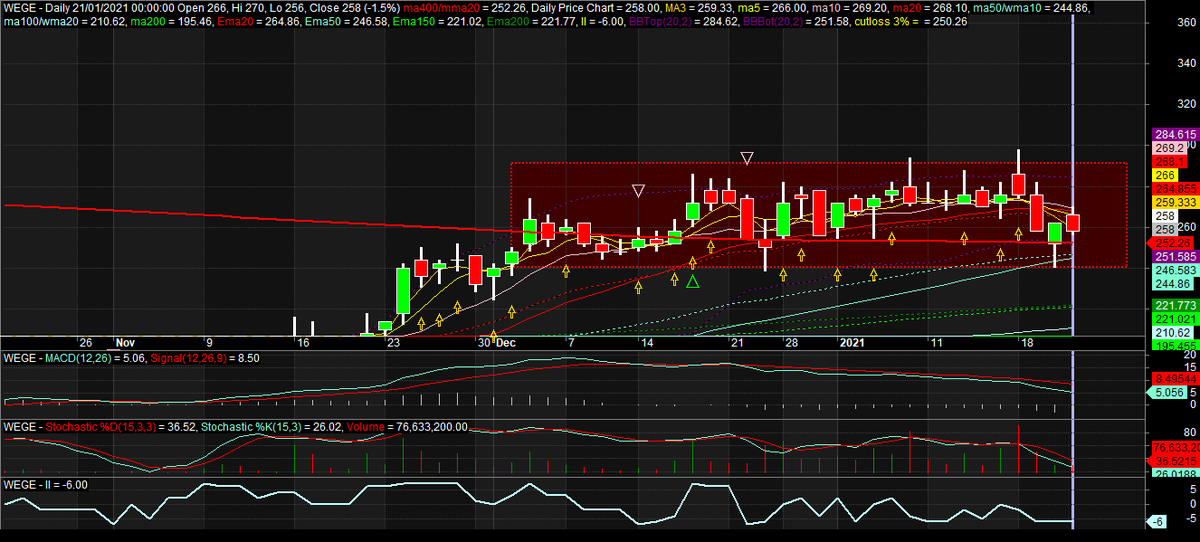Click the 'Volume = 76,633,200.00' pane label
The height and width of the screenshot is (542, 1200).
tap(408, 427)
